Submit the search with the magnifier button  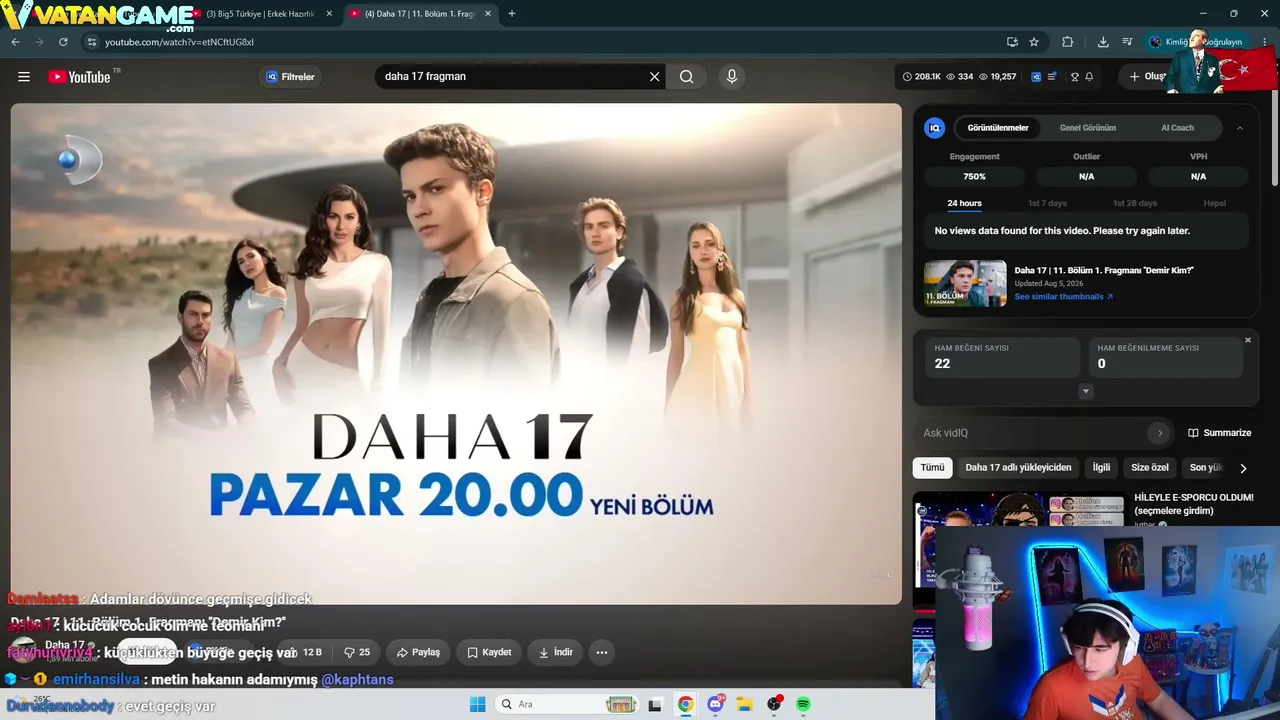point(687,77)
